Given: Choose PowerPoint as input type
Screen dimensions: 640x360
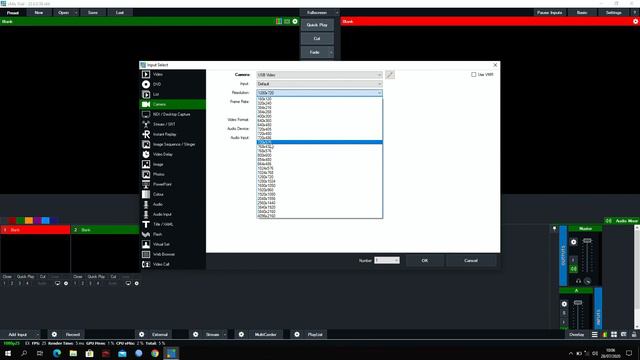Looking at the screenshot, I should (172, 184).
